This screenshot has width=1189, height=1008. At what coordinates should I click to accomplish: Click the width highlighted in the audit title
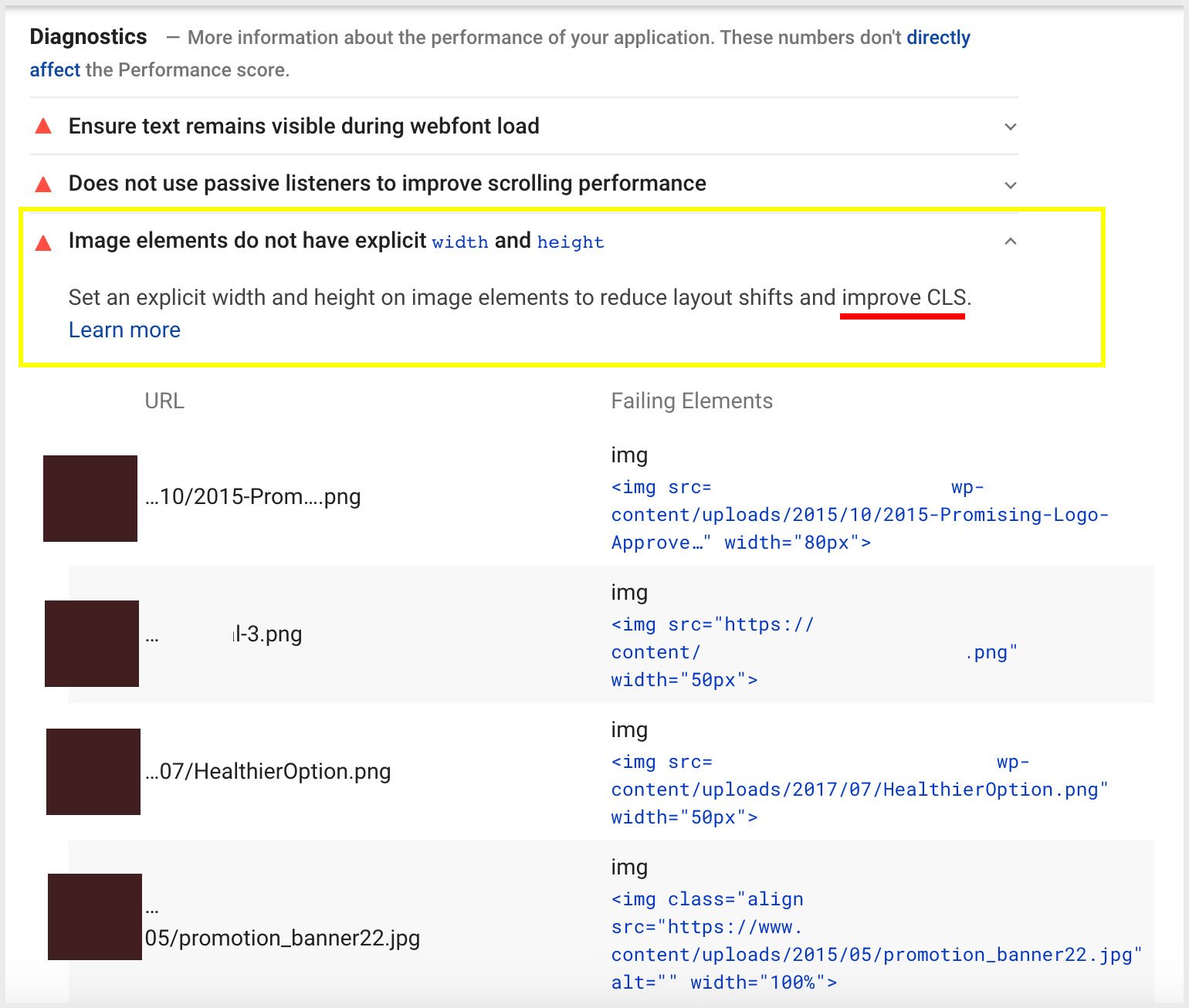coord(460,242)
